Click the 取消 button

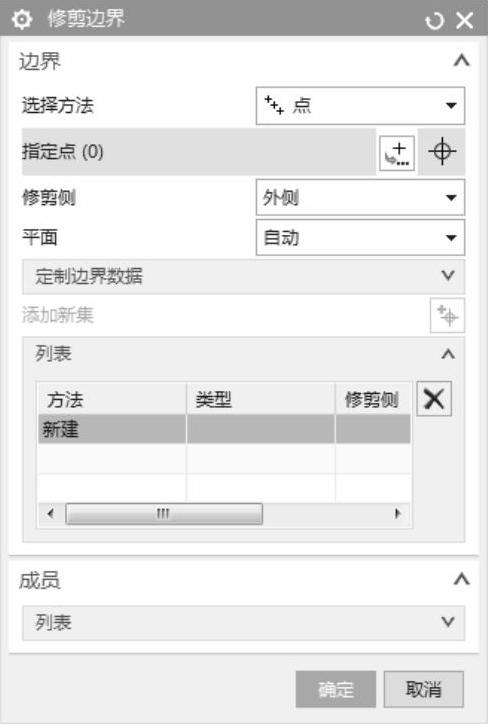423,689
